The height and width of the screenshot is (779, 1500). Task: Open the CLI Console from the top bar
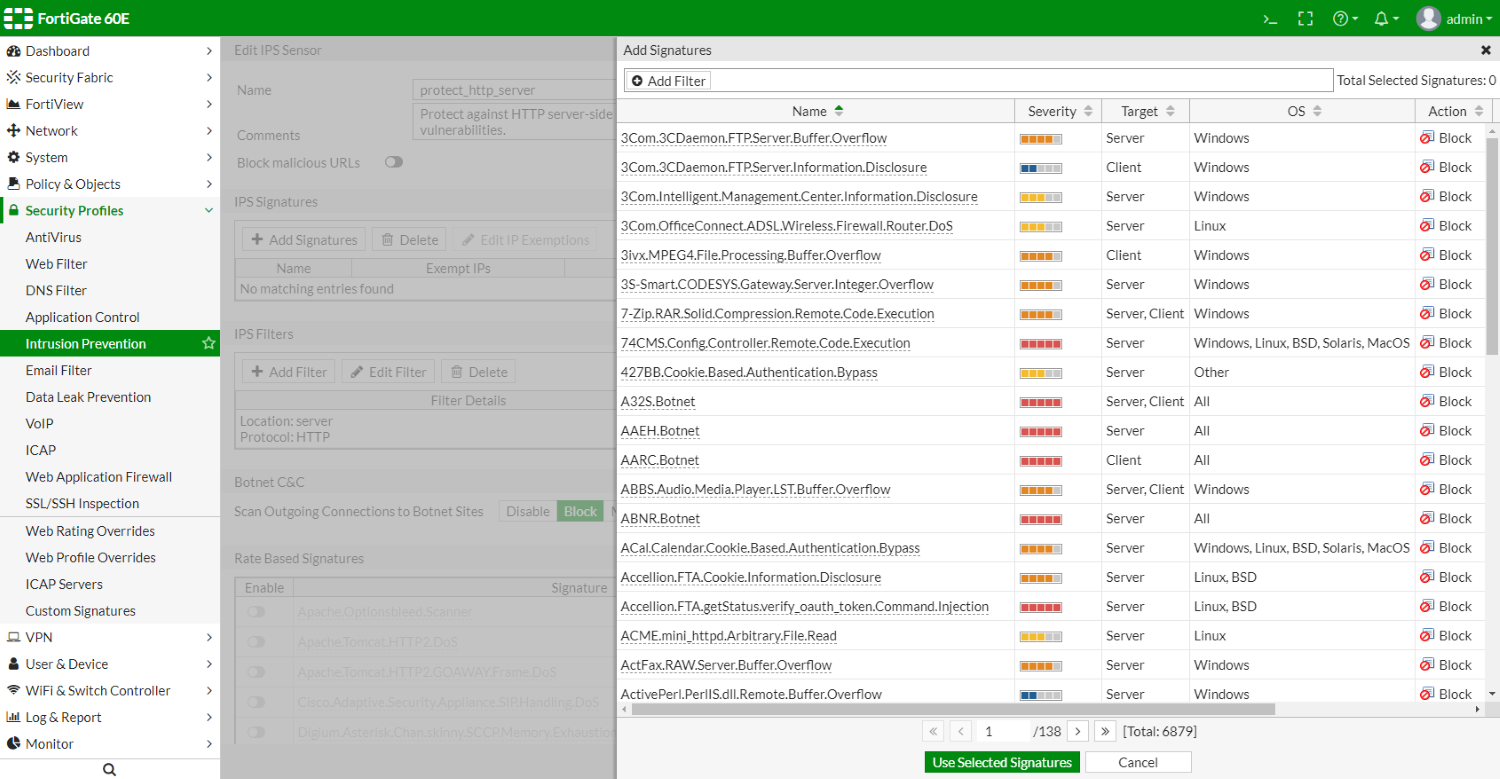pos(1268,18)
